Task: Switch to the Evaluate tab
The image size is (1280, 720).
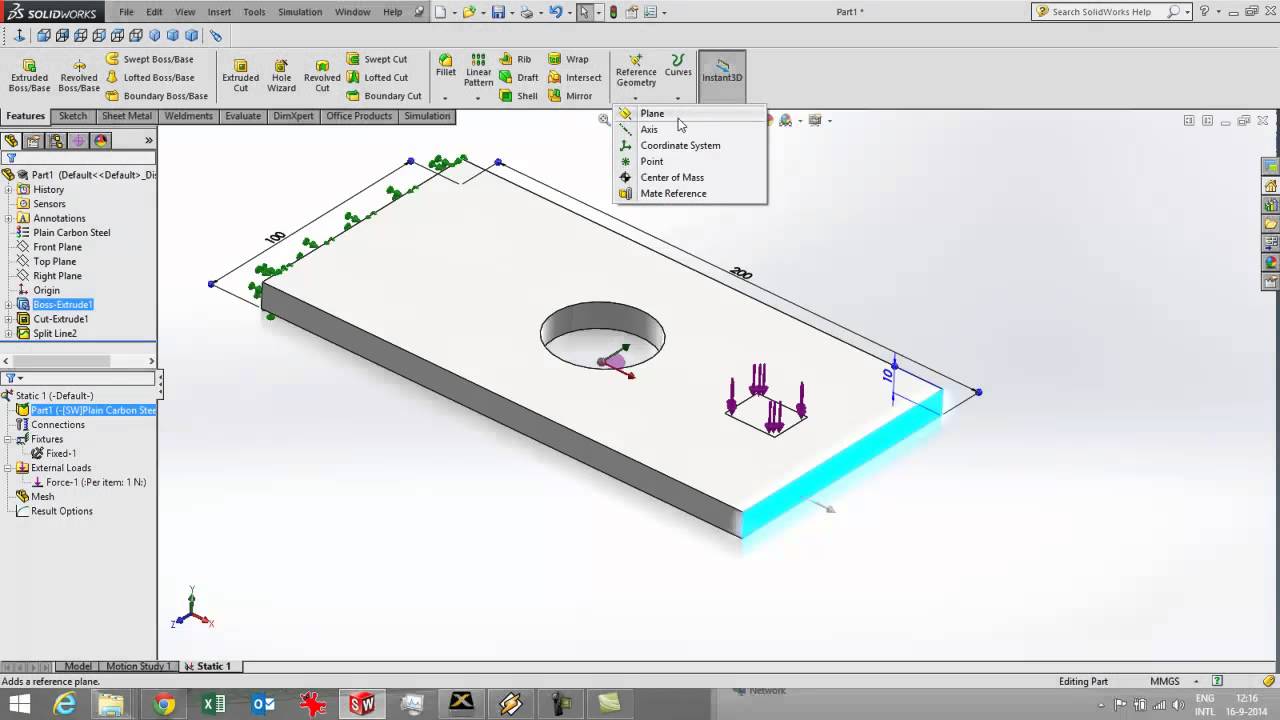Action: tap(243, 116)
